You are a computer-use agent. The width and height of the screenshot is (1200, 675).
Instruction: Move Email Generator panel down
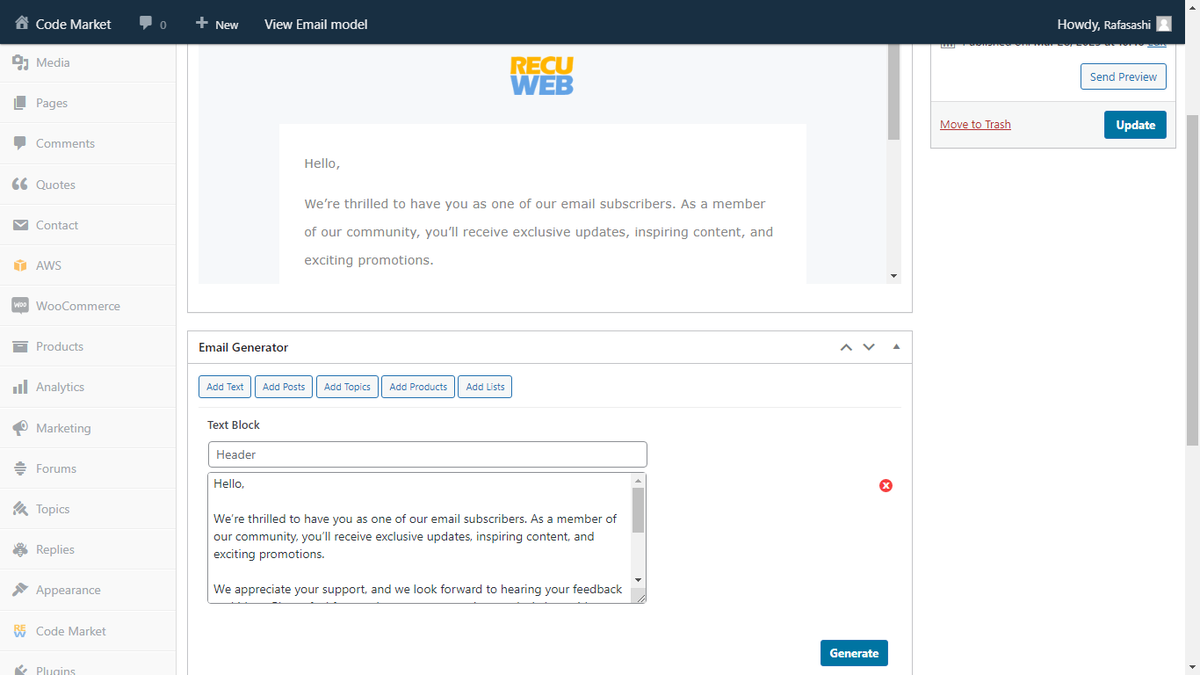868,347
